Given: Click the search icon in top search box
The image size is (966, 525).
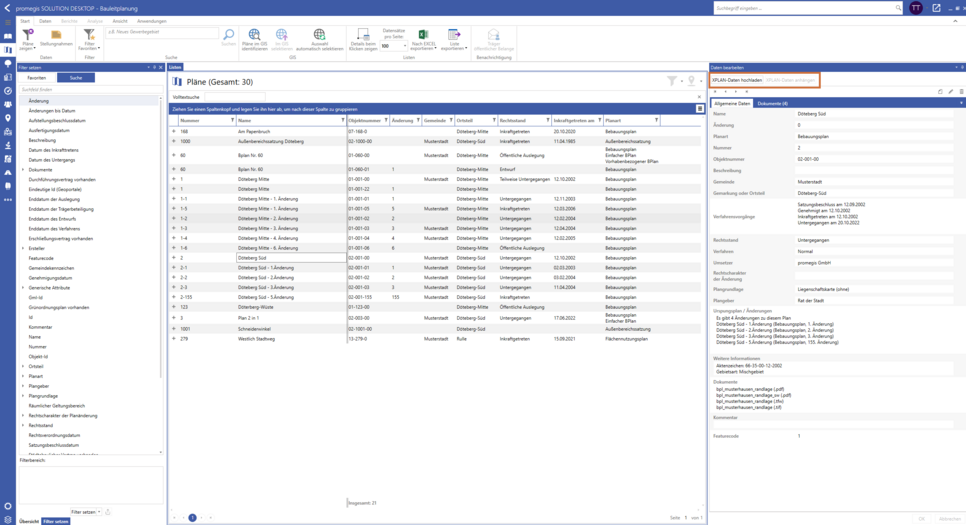Looking at the screenshot, I should click(898, 8).
